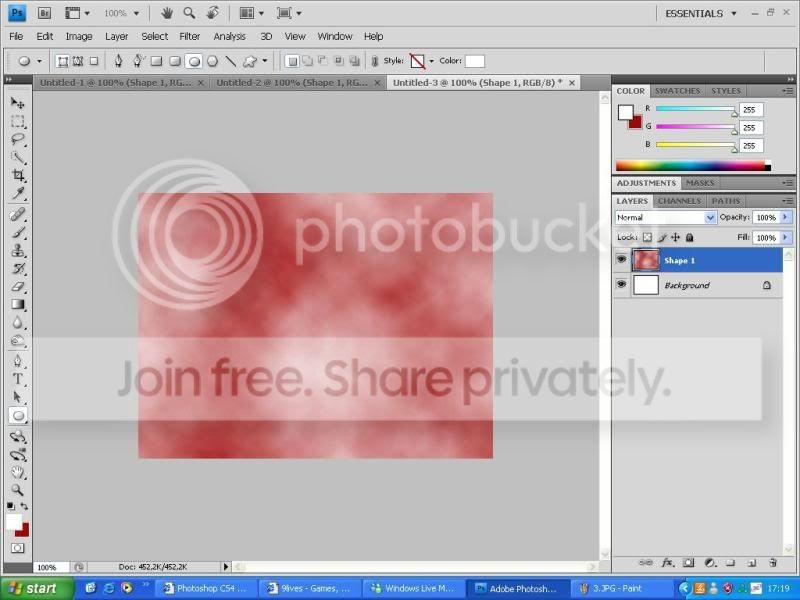Screen dimensions: 800x600
Task: Toggle the lock transparent pixels option
Action: pos(647,237)
